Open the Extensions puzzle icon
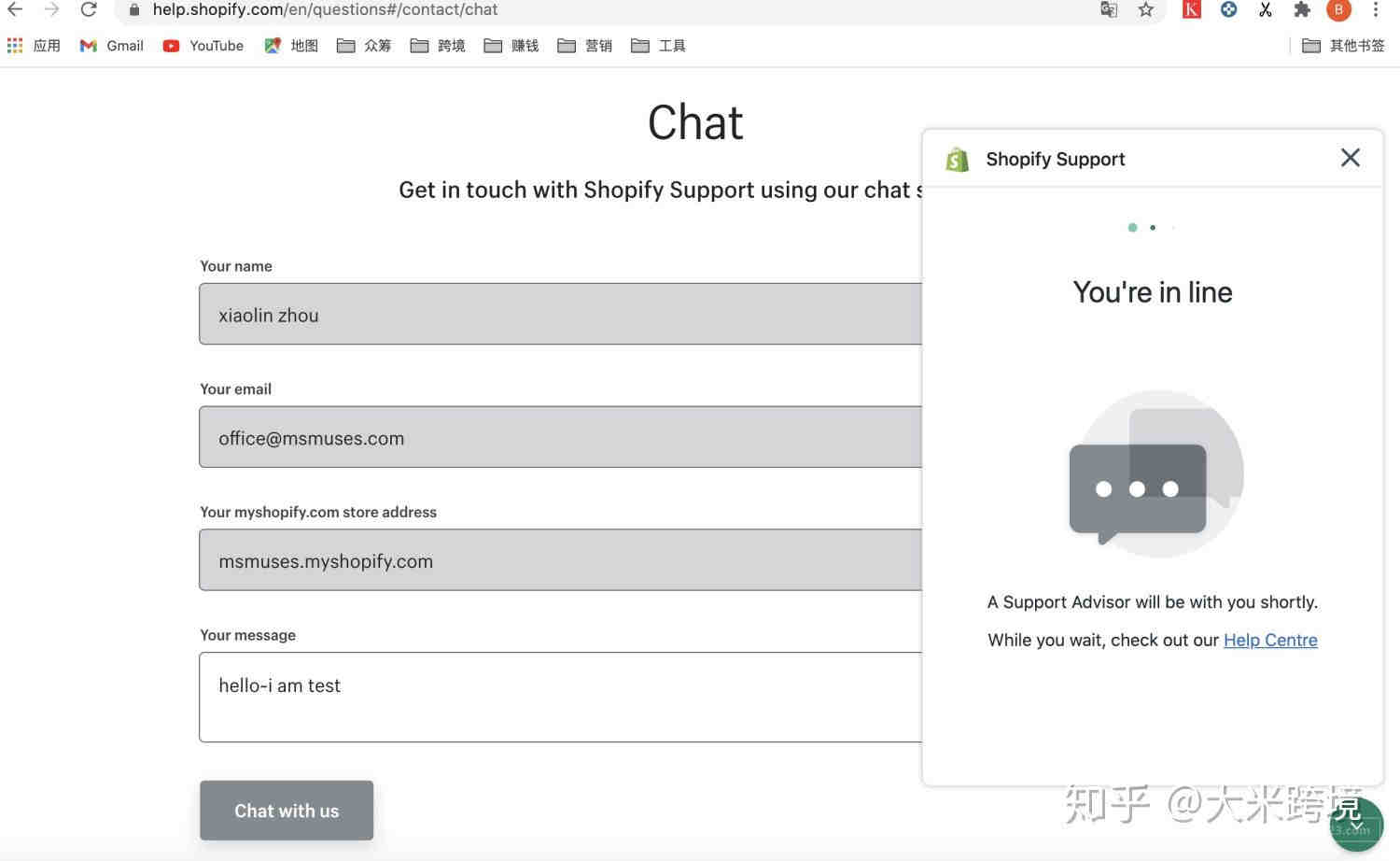This screenshot has width=1400, height=861. 1302,9
